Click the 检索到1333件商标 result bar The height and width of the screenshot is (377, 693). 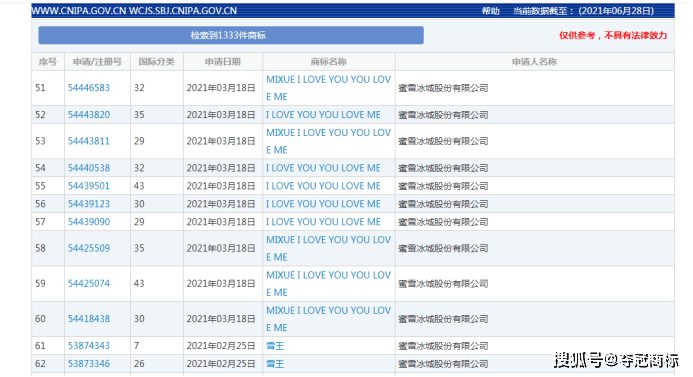pos(231,35)
